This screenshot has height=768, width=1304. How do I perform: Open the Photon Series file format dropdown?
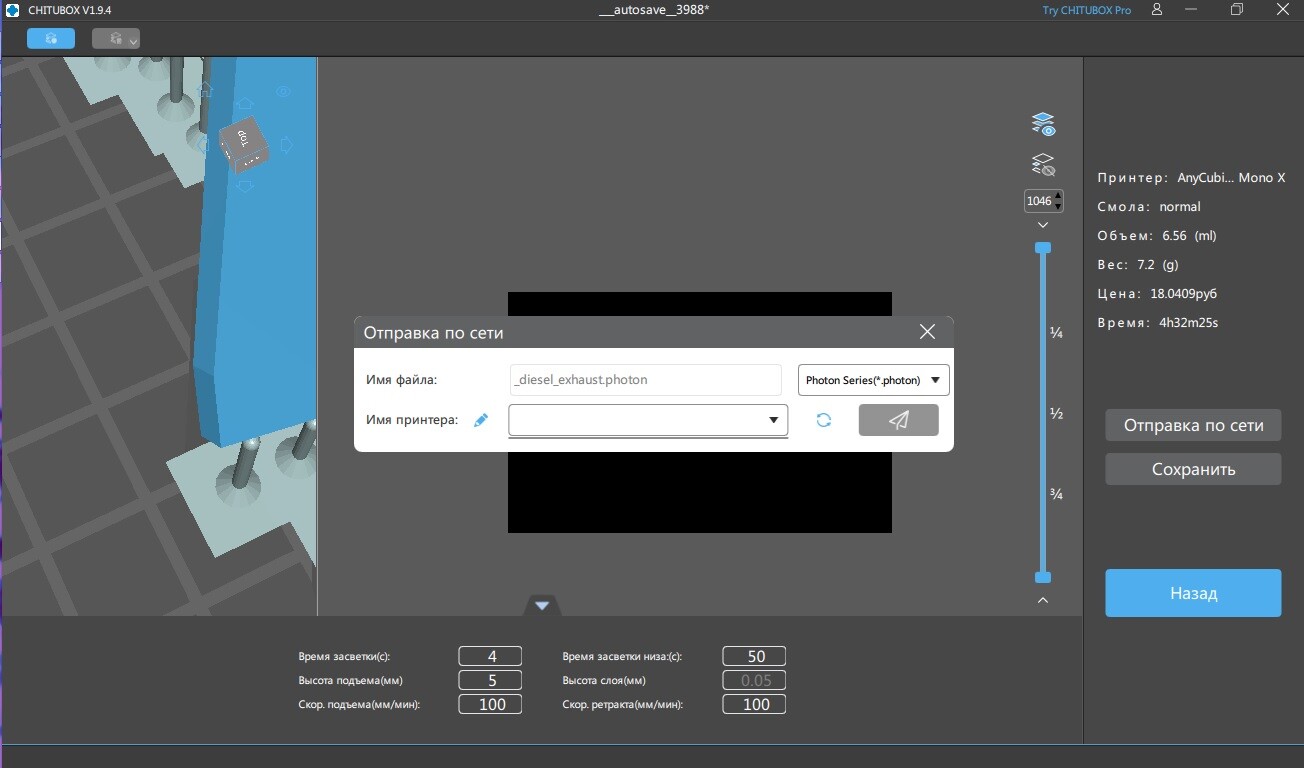click(x=873, y=380)
